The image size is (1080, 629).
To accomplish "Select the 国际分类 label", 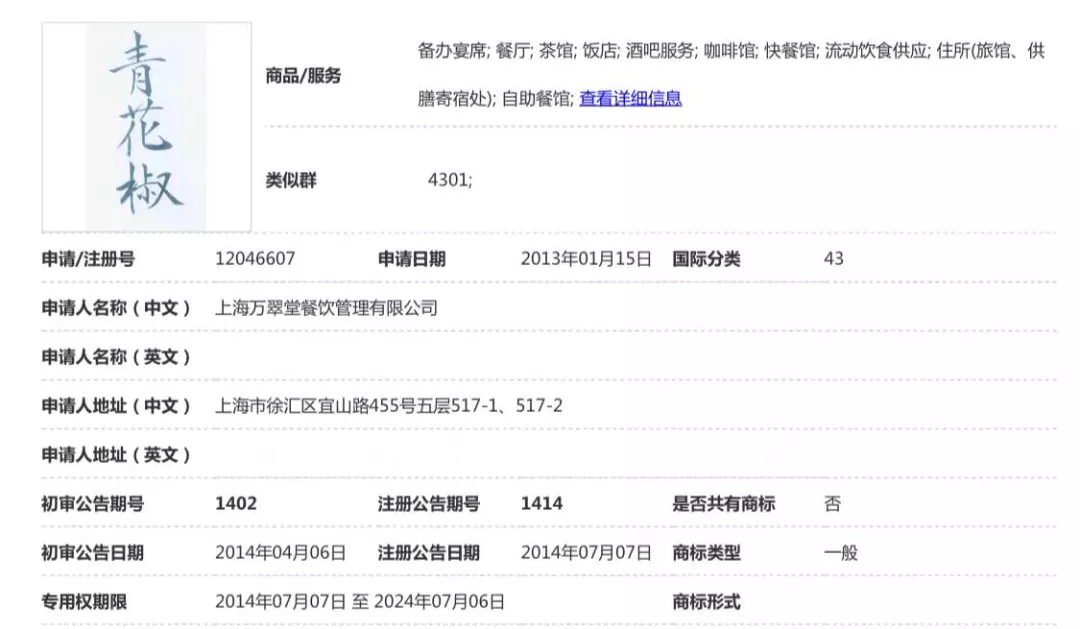I will [x=707, y=259].
